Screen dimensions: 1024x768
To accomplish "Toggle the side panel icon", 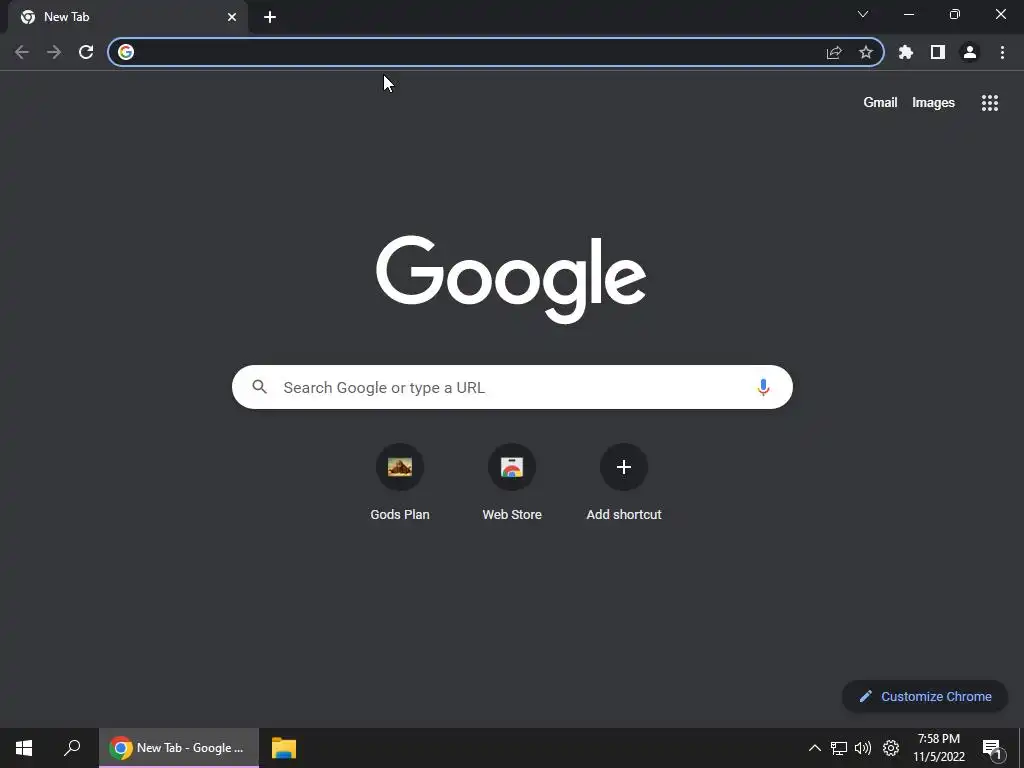I will tap(938, 52).
